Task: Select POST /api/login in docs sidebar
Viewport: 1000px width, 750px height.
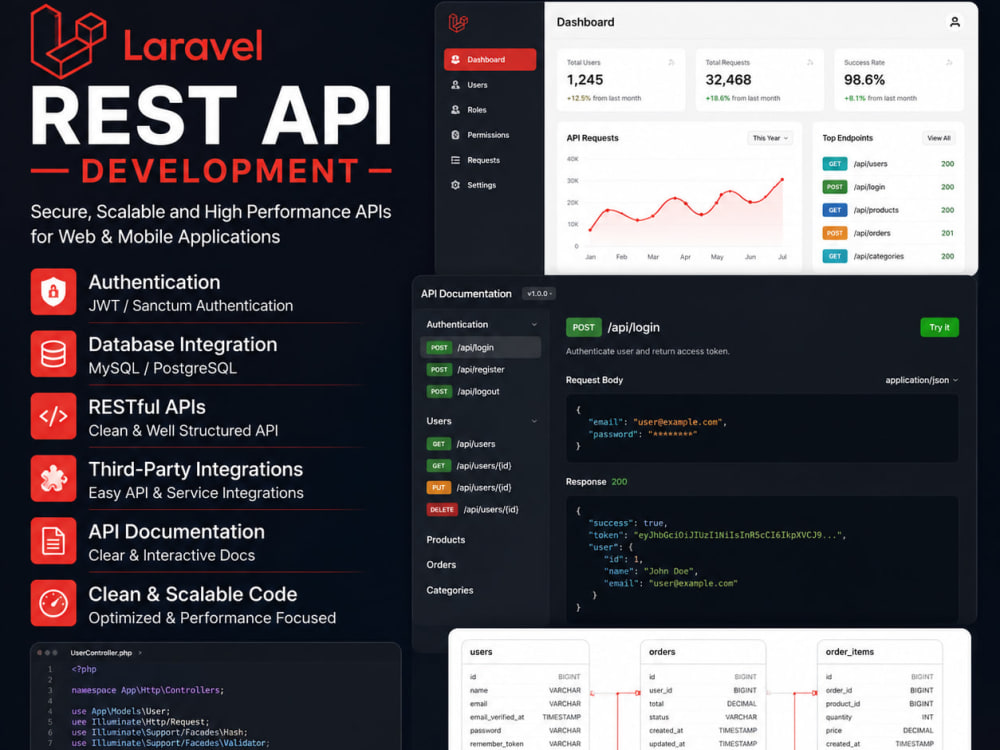Action: pyautogui.click(x=481, y=348)
